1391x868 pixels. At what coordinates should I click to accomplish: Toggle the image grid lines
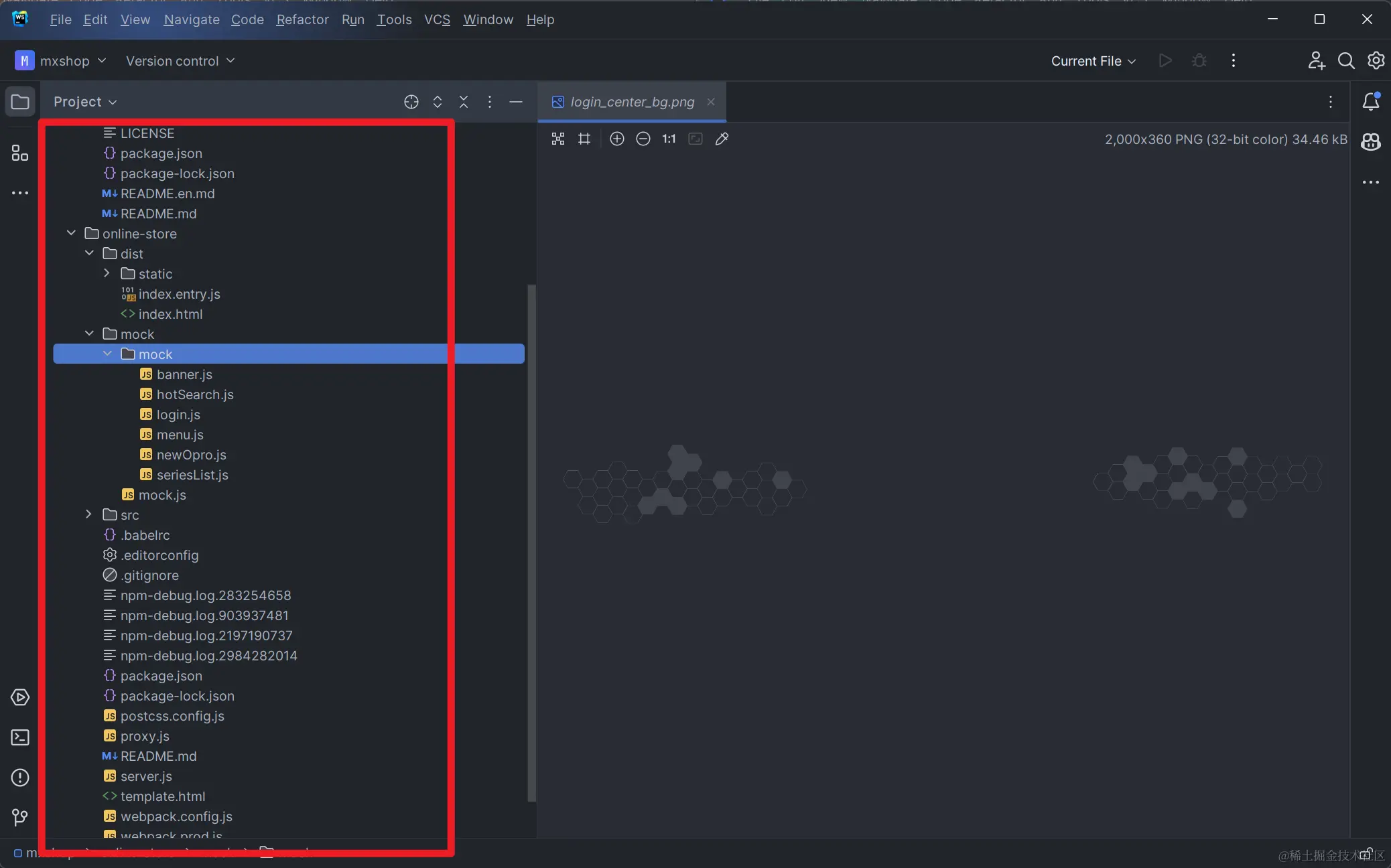[x=584, y=139]
